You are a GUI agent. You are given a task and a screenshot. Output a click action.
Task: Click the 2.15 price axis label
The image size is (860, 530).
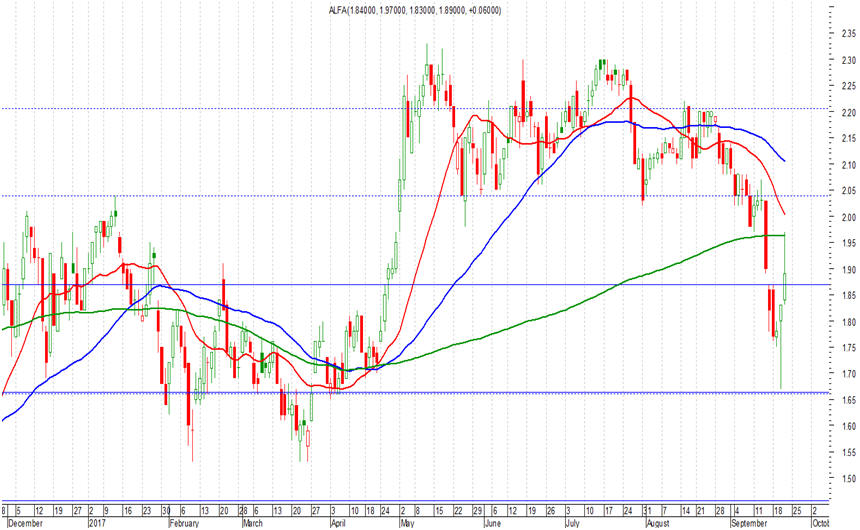tap(848, 138)
